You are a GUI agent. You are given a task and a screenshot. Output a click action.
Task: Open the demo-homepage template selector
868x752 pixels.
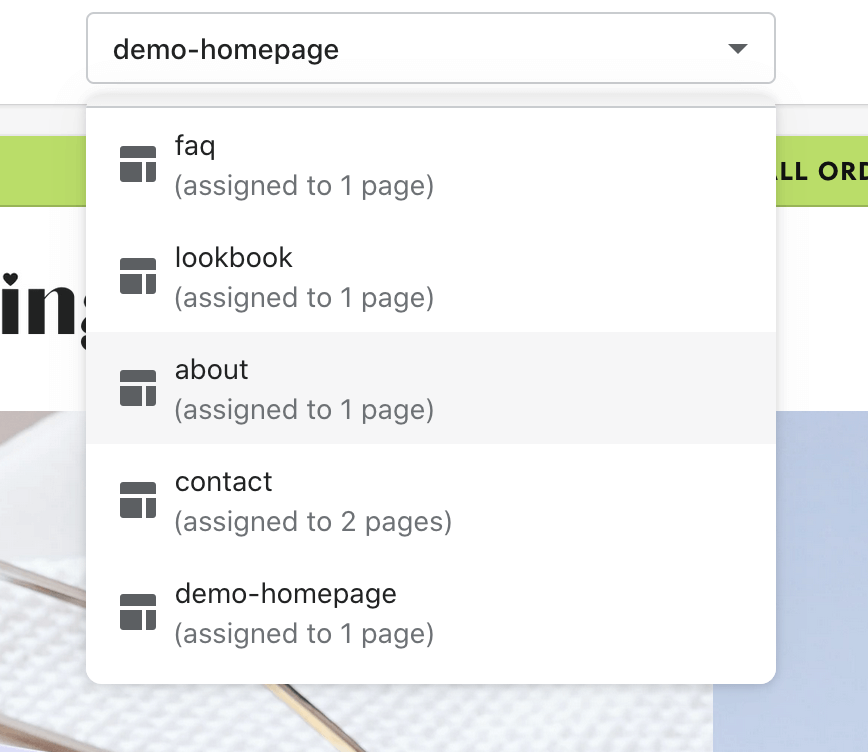[x=430, y=47]
